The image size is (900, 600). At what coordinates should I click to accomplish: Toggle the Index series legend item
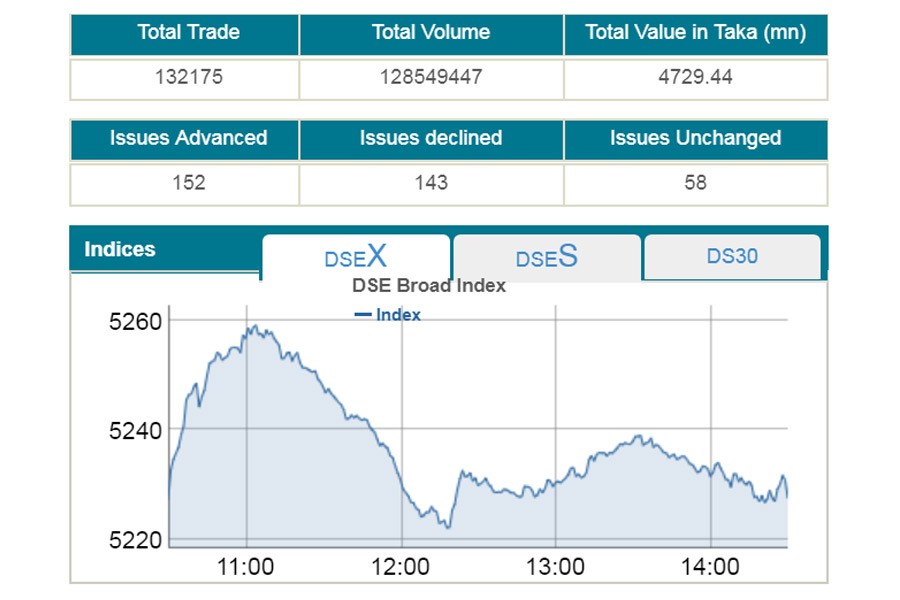click(388, 315)
